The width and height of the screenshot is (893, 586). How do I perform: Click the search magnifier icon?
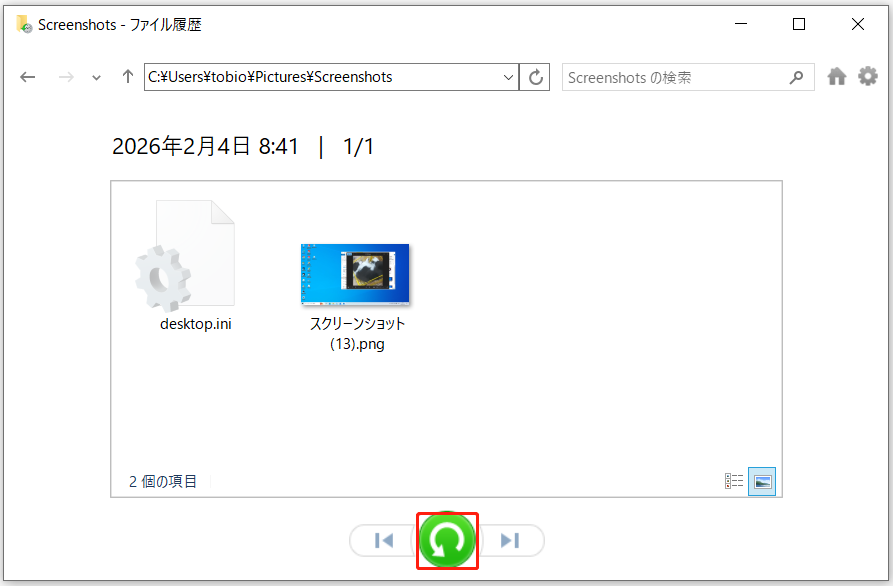[796, 77]
